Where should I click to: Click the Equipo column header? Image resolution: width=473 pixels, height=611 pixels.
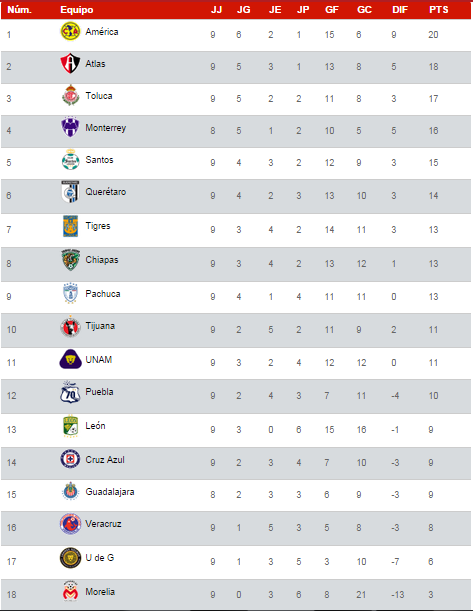pos(77,10)
